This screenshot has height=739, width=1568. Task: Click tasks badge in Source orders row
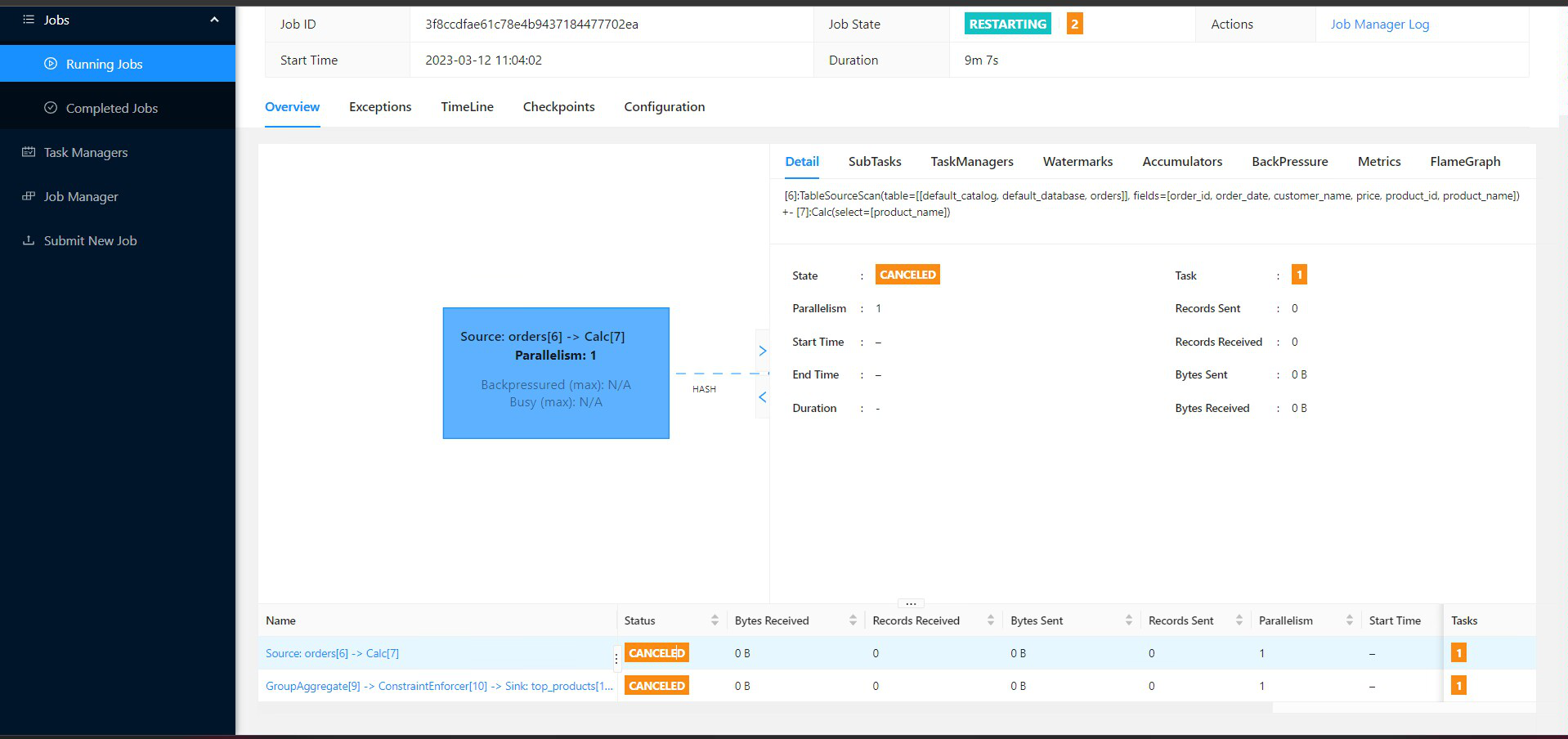1458,653
